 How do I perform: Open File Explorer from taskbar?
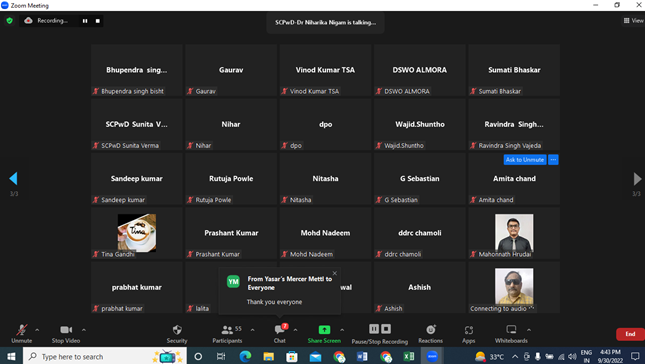pyautogui.click(x=269, y=357)
